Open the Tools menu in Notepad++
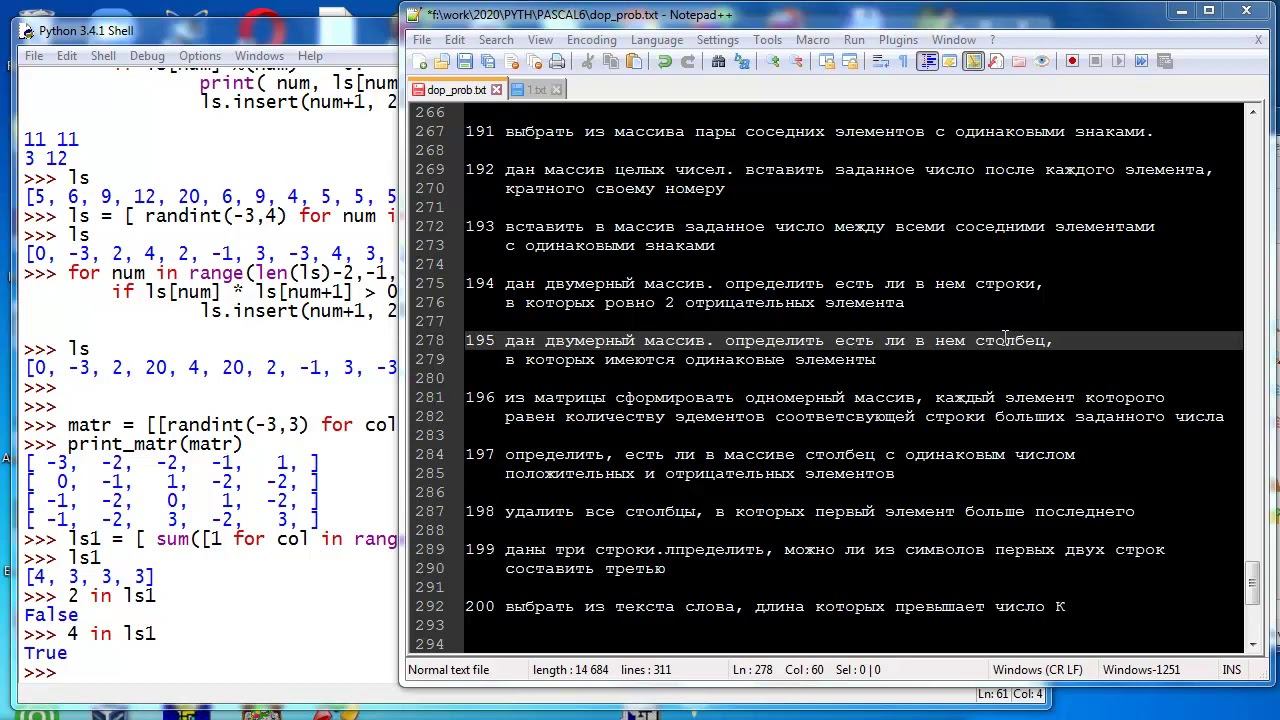Viewport: 1280px width, 720px height. [767, 40]
